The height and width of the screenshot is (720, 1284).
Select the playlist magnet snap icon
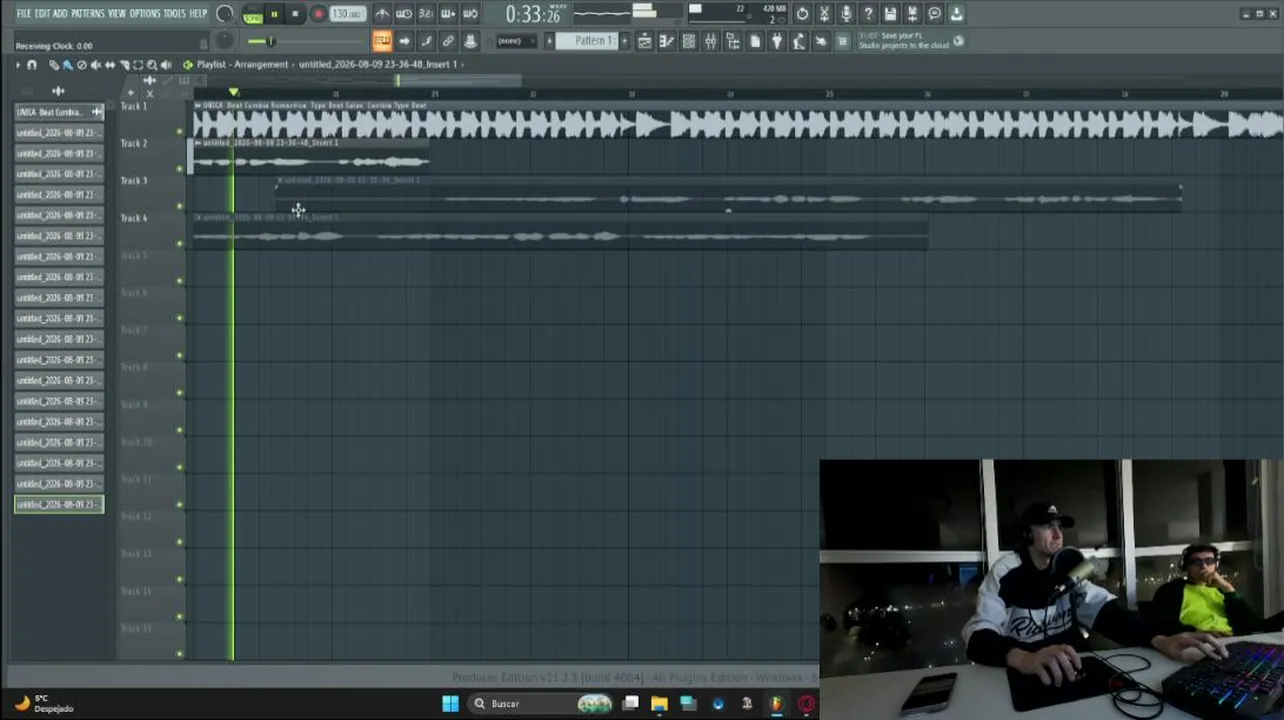pyautogui.click(x=32, y=65)
